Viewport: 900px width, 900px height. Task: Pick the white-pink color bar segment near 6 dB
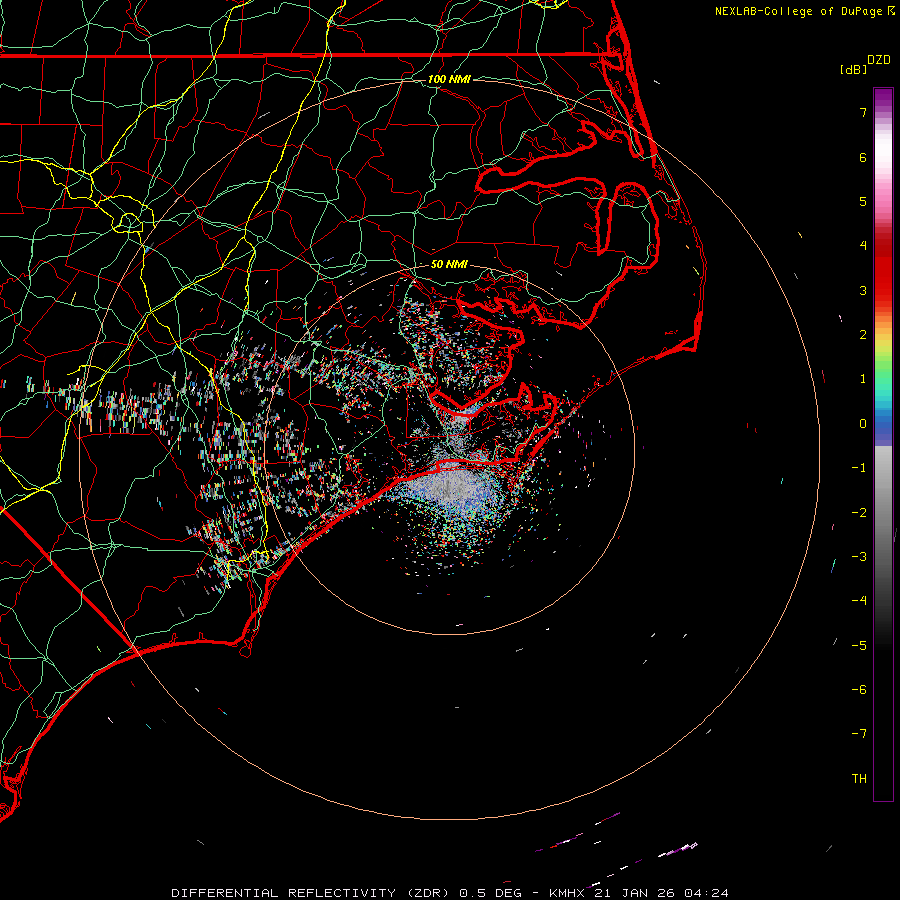882,157
